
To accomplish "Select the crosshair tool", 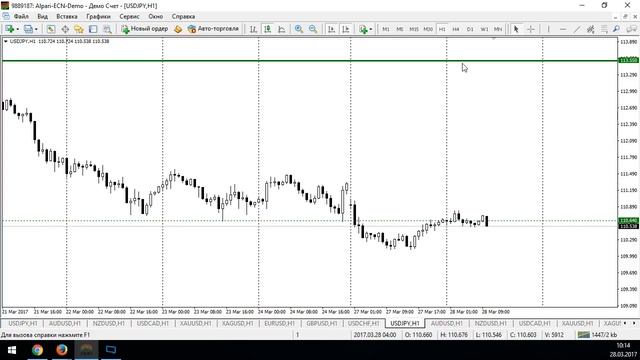I will point(531,29).
